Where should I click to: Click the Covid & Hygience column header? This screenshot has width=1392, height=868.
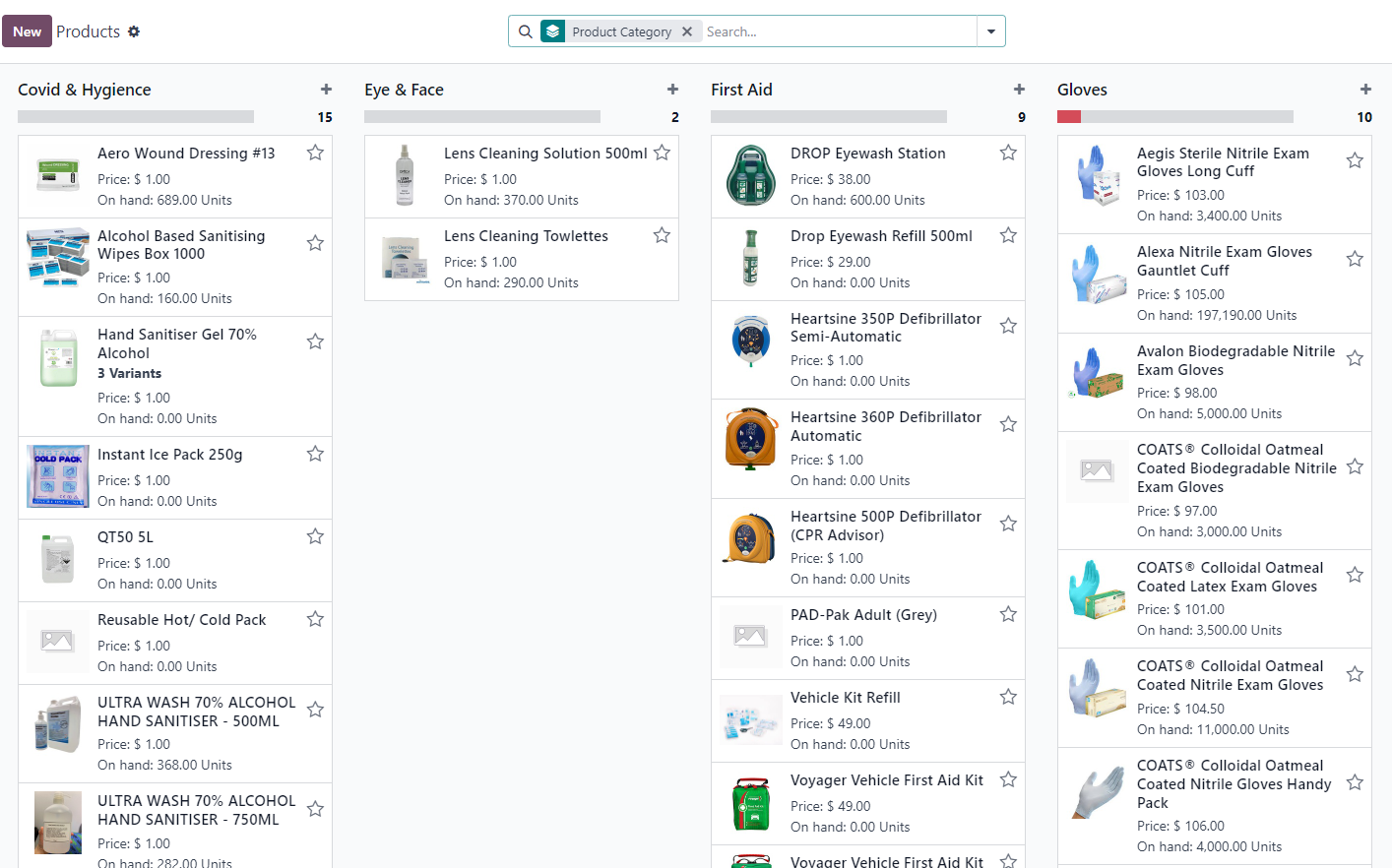(x=85, y=90)
